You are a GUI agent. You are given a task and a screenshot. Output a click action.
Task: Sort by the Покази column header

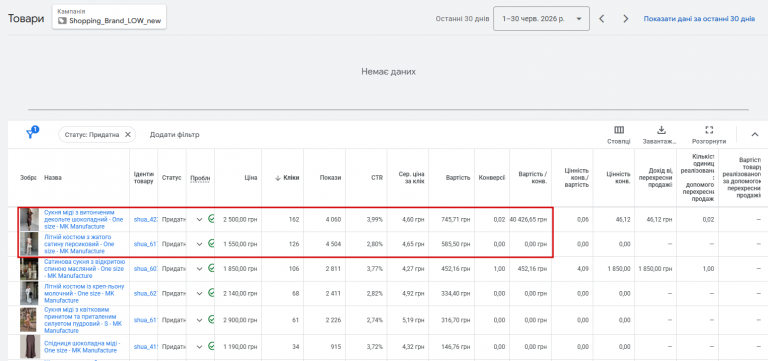point(331,178)
